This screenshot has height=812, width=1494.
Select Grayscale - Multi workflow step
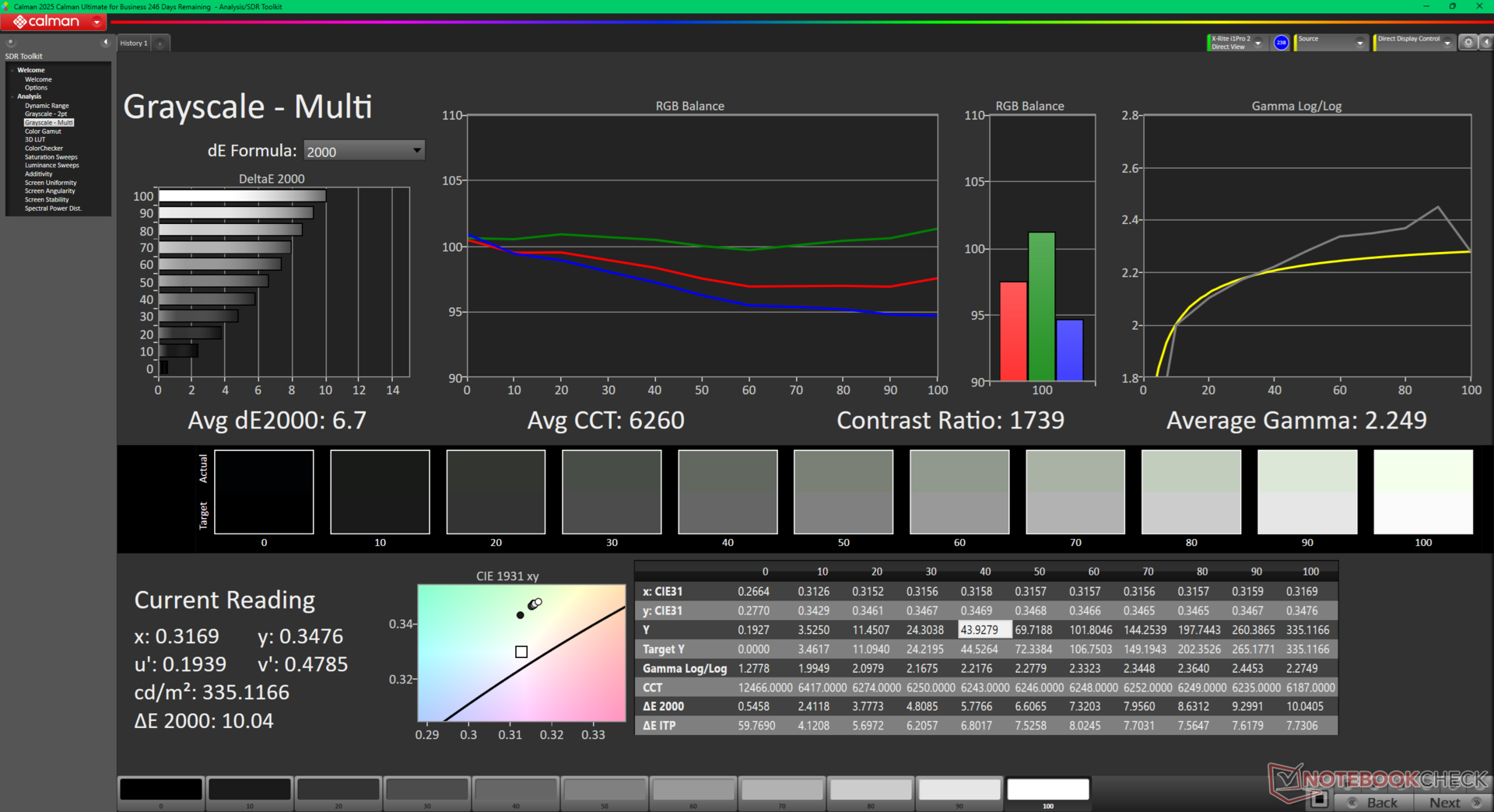click(49, 123)
